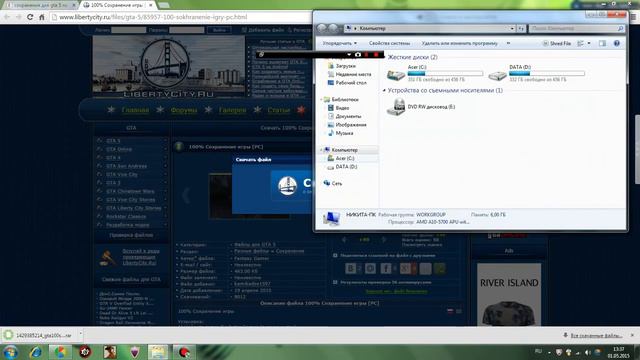Open the gear application on the taskbar
This screenshot has width=640, height=360.
coord(85,352)
